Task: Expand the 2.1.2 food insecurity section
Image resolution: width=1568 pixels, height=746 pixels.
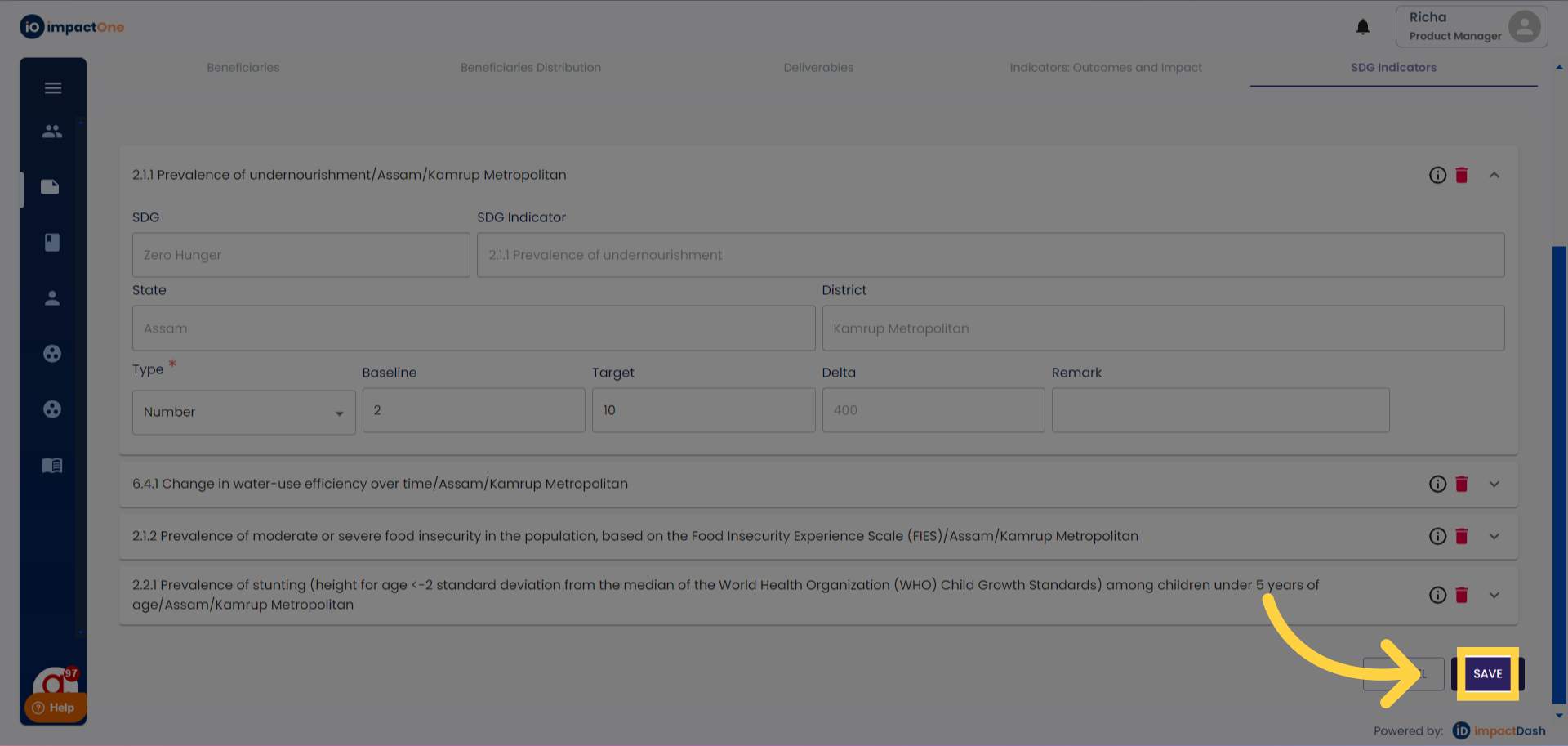Action: [x=1494, y=536]
